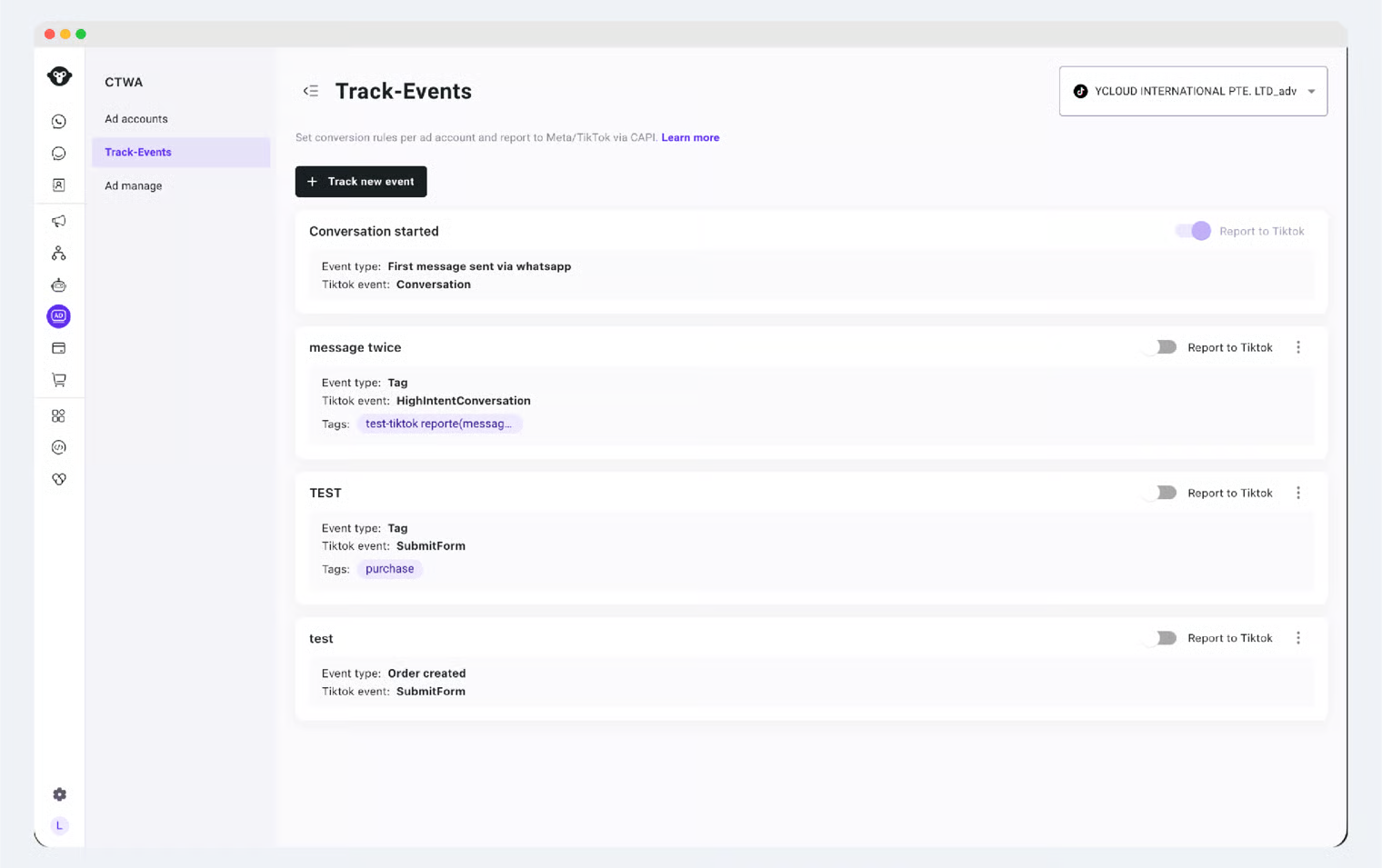Open the shopping cart icon
Image resolution: width=1382 pixels, height=868 pixels.
[x=59, y=380]
